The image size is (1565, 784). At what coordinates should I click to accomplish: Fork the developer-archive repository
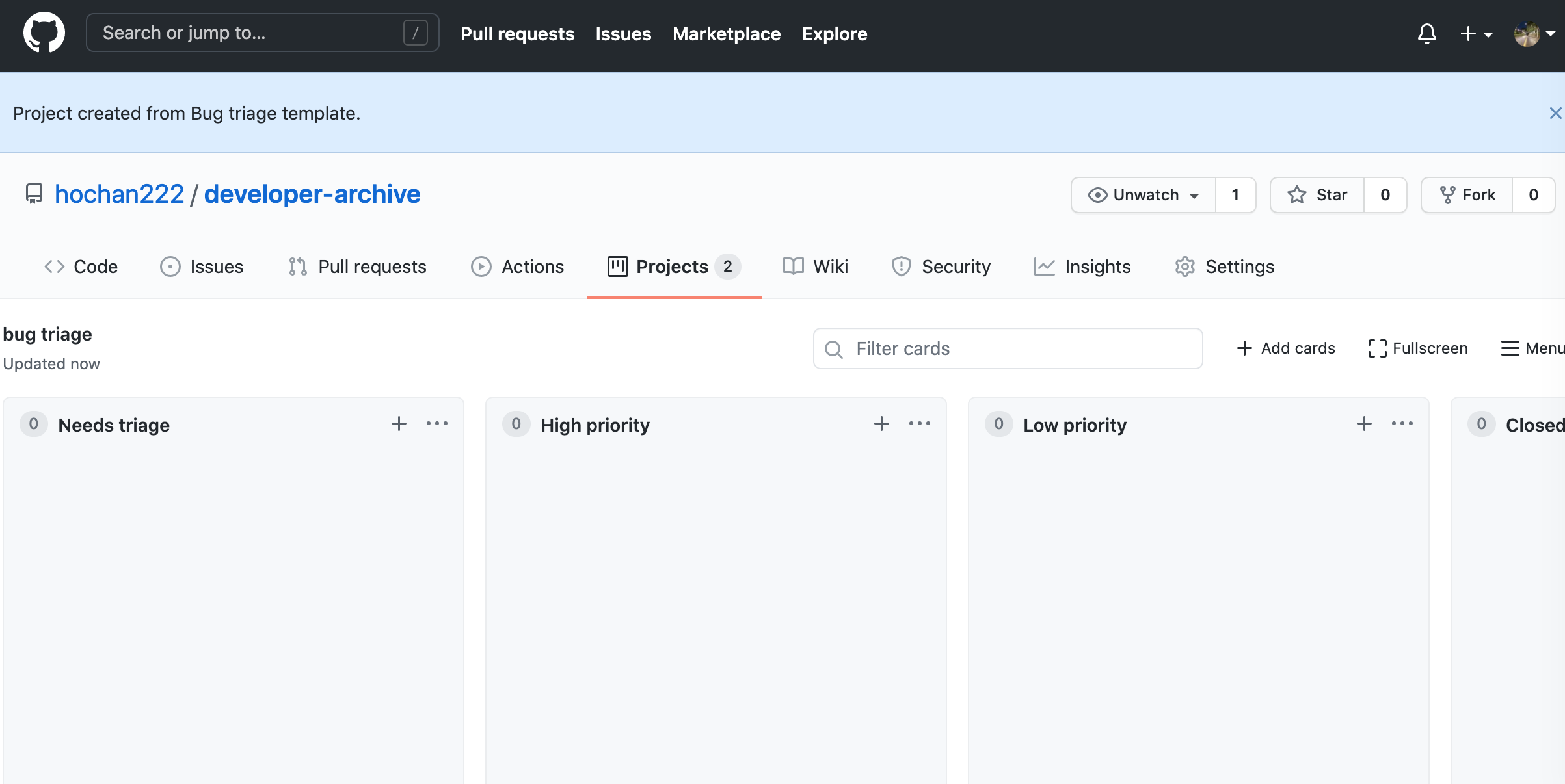tap(1467, 195)
